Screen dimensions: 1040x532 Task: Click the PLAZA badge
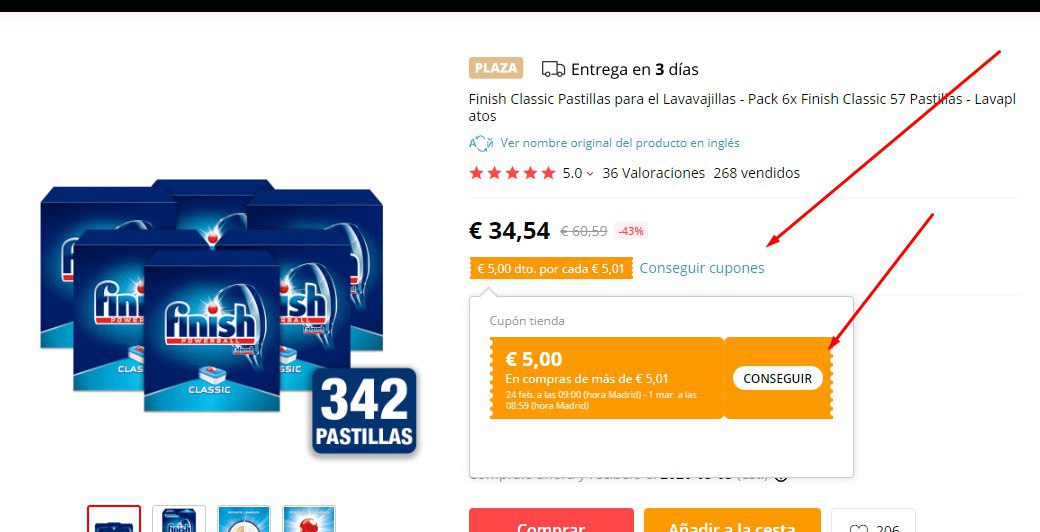coord(496,68)
